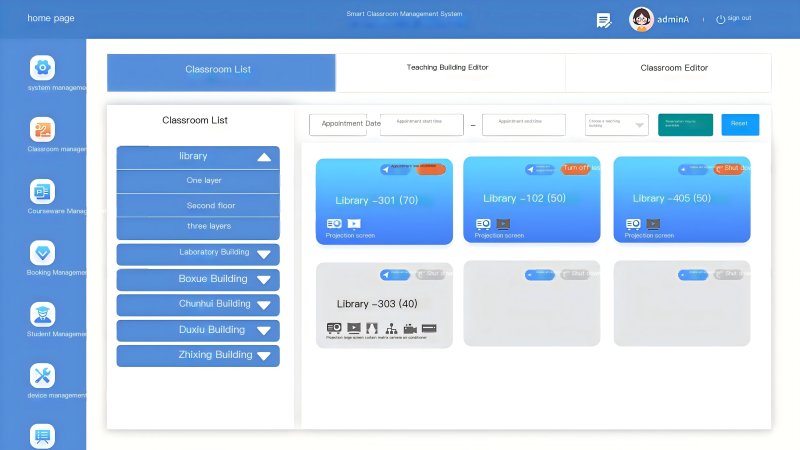Click the adminA avatar picture
This screenshot has height=450, width=800.
tap(641, 19)
